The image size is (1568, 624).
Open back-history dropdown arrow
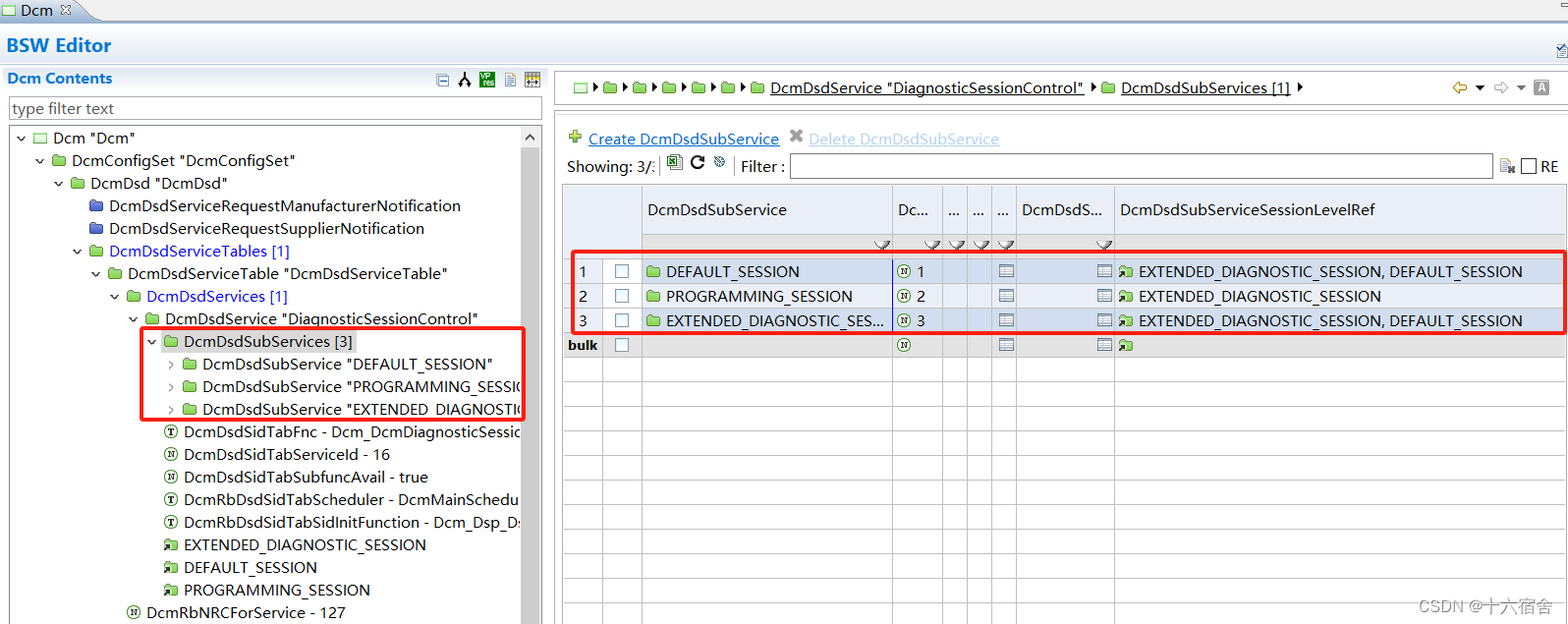click(1480, 88)
